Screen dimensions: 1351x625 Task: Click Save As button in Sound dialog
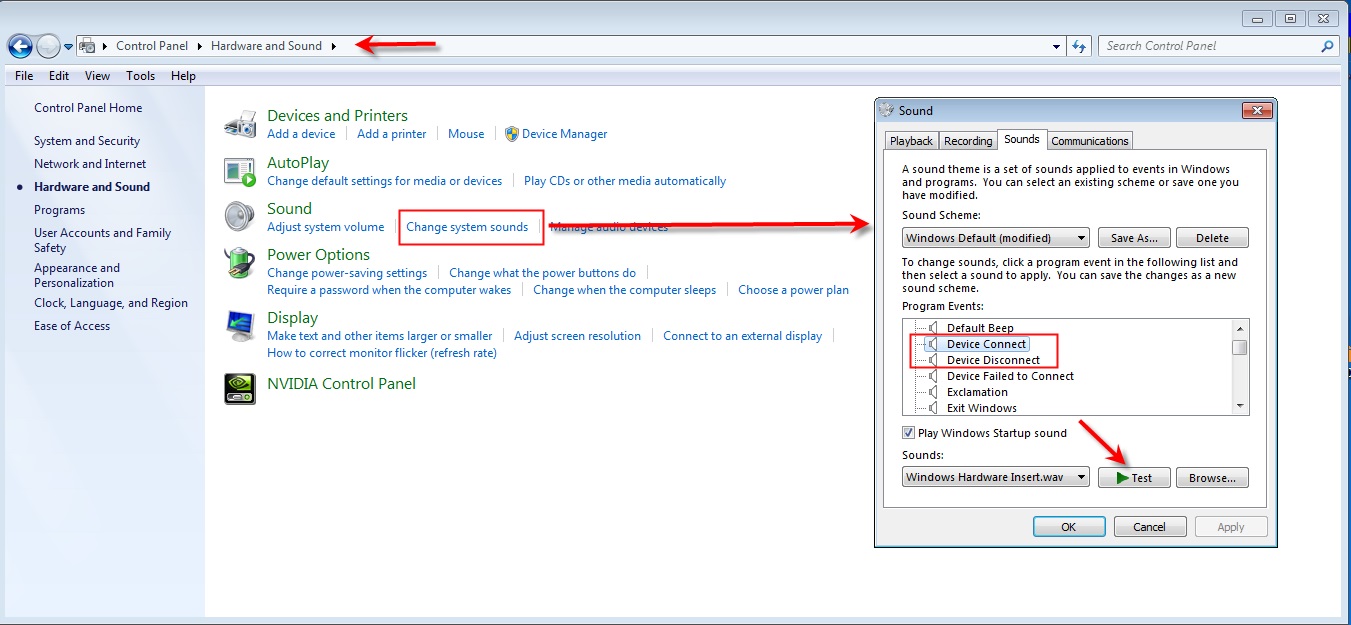[1134, 238]
